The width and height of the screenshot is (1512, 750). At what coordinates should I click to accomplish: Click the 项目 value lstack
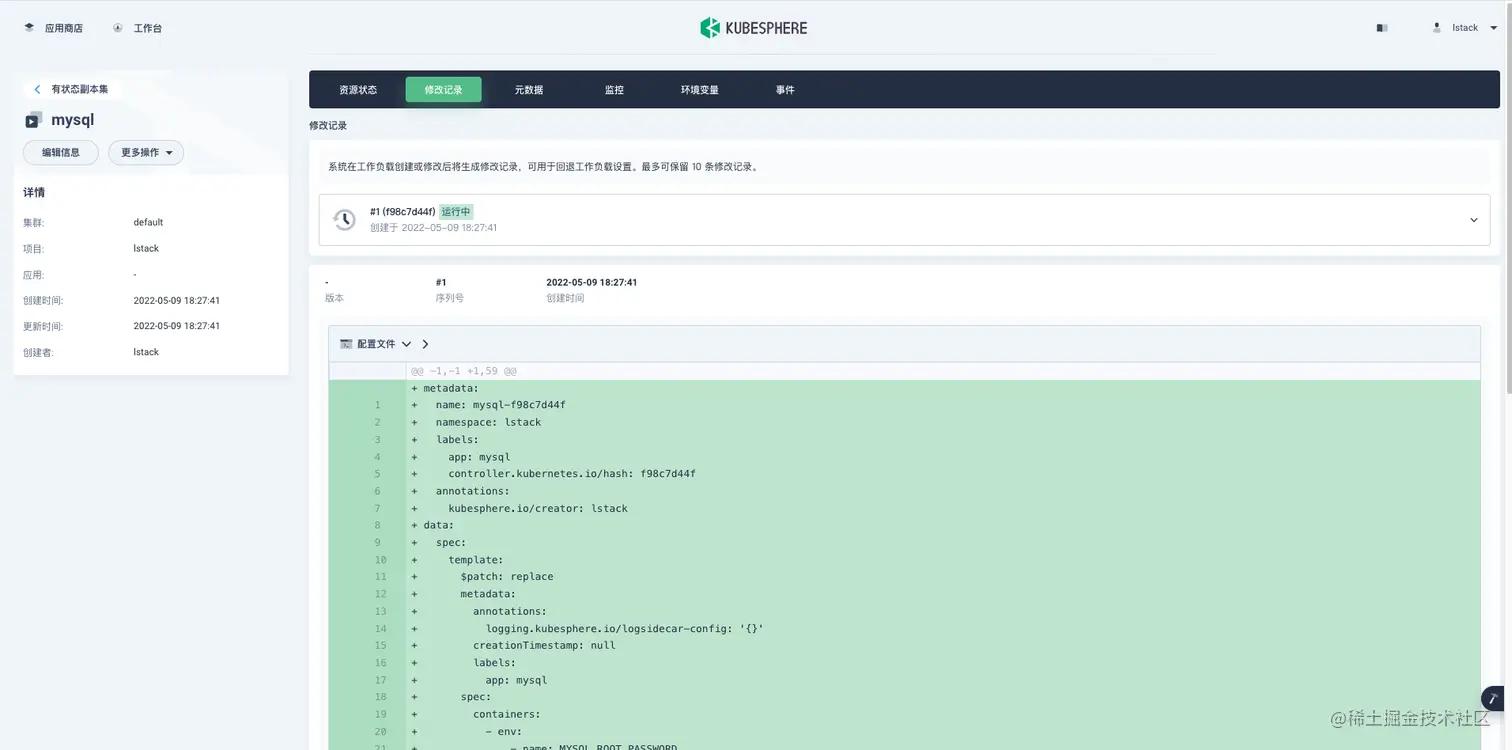pyautogui.click(x=146, y=248)
